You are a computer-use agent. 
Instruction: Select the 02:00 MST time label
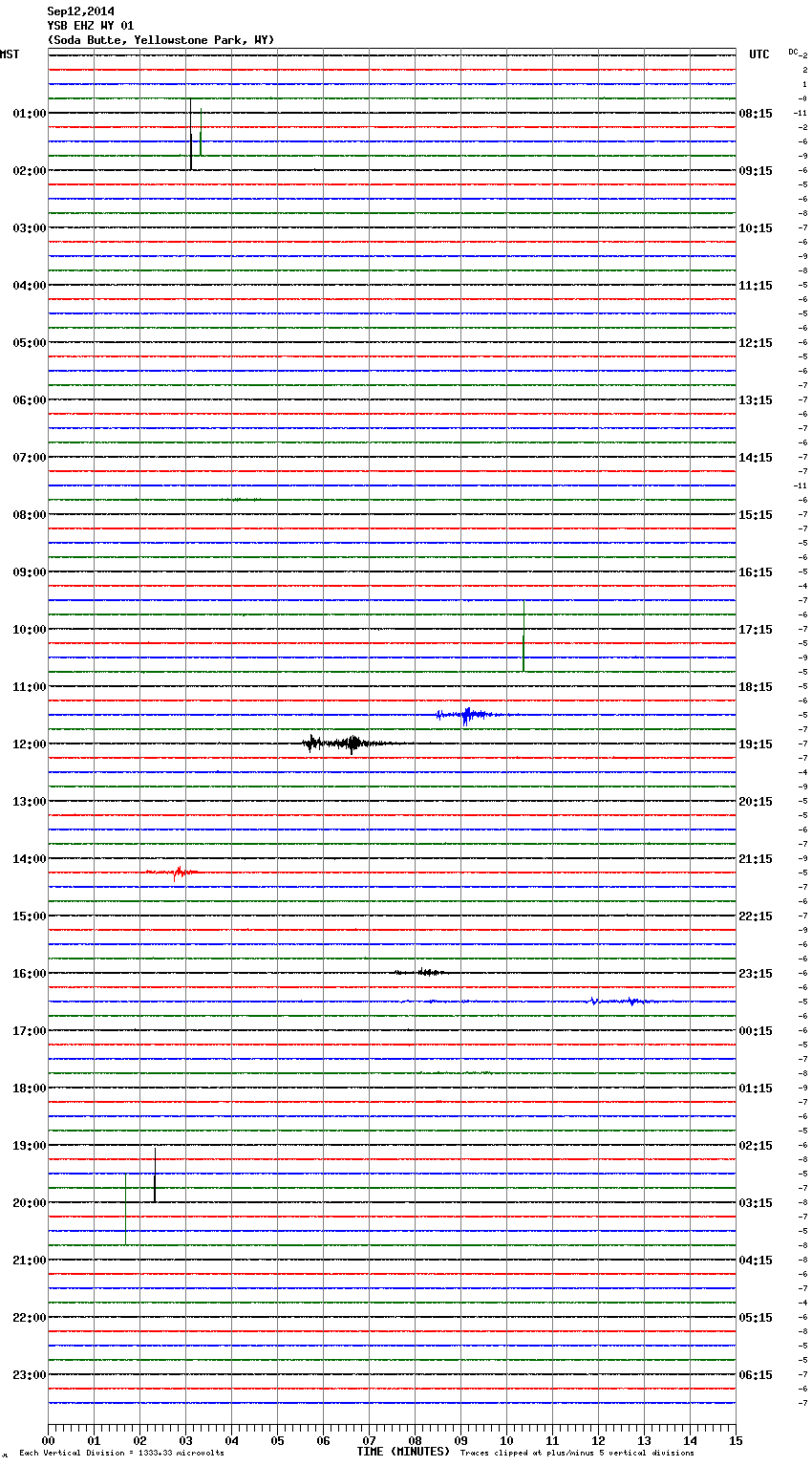click(30, 171)
